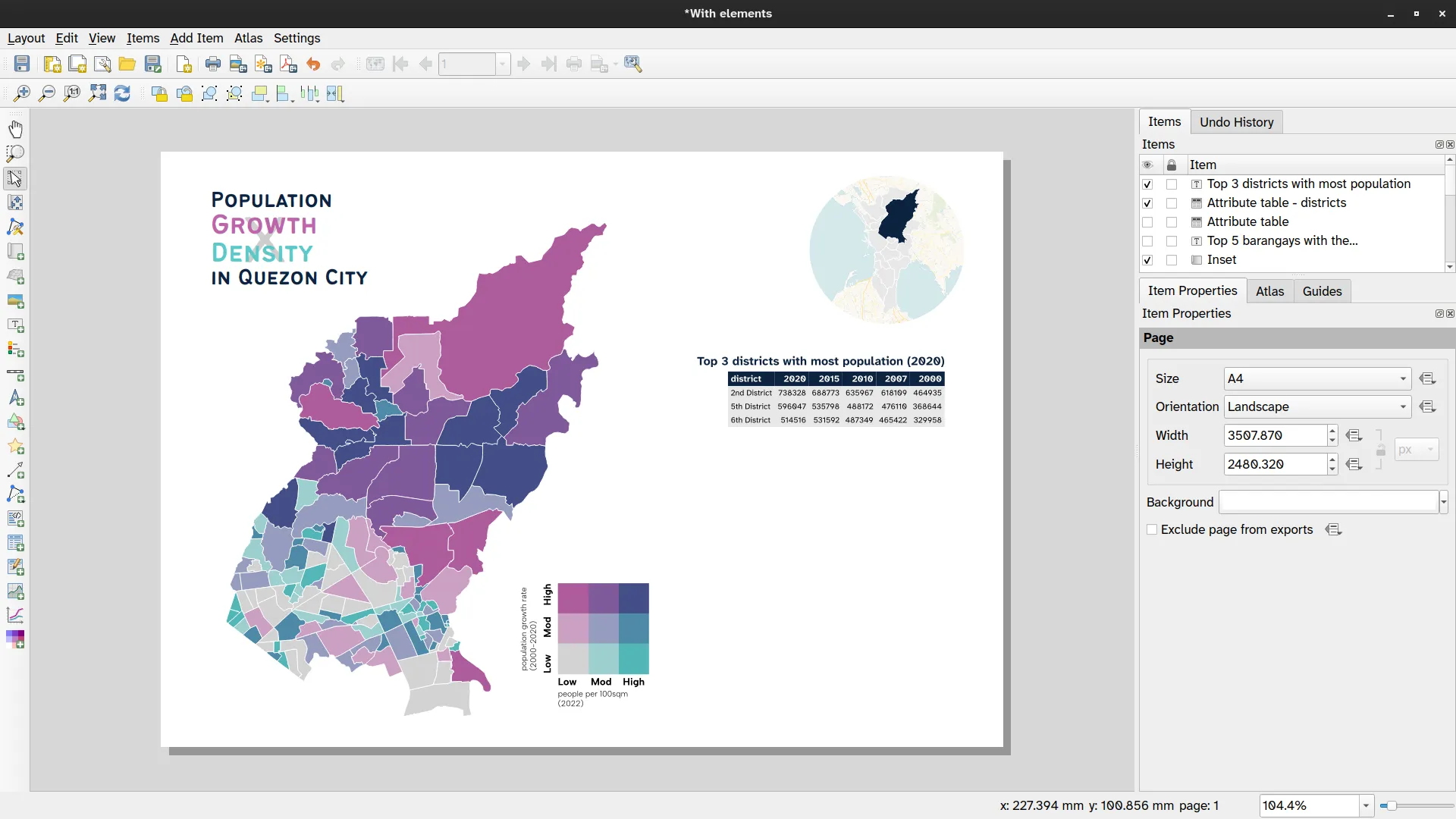Switch to the Undo History tab
Viewport: 1456px width, 819px height.
click(x=1236, y=122)
